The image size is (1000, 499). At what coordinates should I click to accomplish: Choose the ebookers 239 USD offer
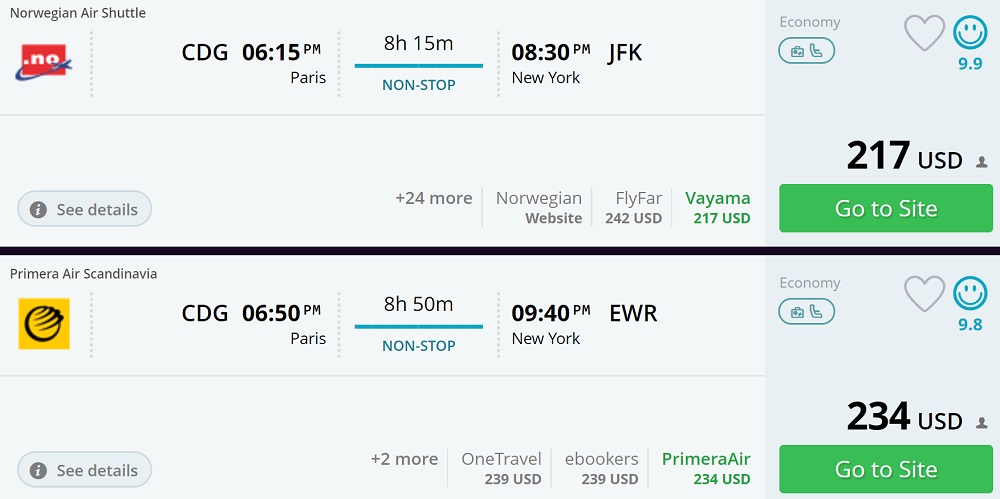[601, 468]
